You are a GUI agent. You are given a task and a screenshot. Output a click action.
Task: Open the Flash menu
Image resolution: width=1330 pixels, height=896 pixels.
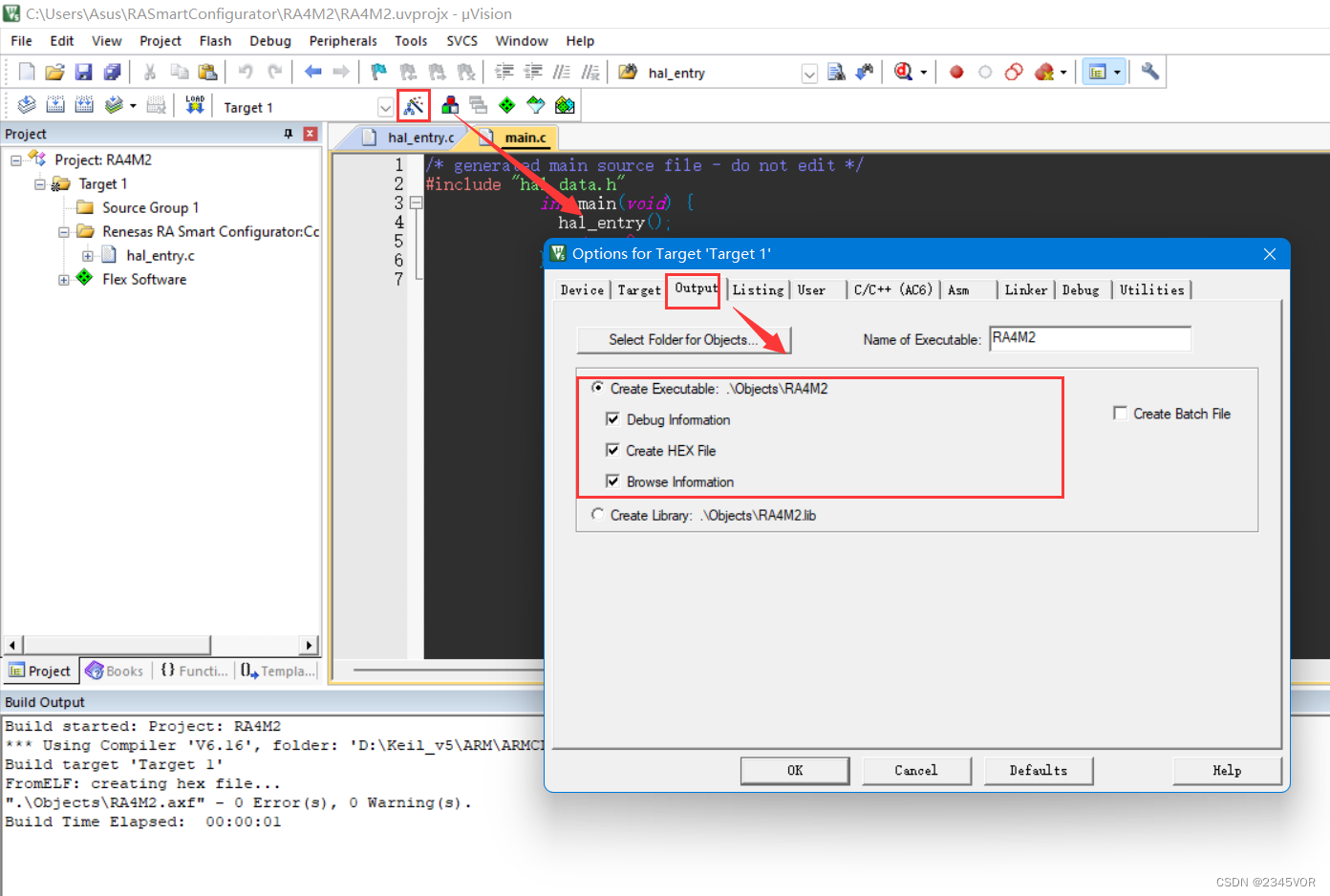coord(215,41)
